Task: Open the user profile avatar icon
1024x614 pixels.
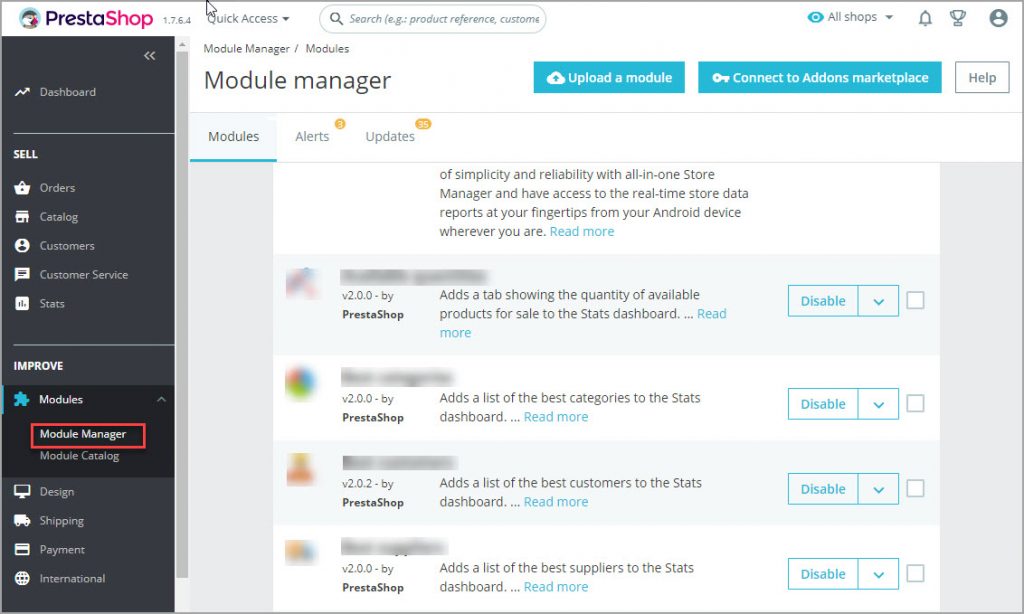Action: [997, 18]
